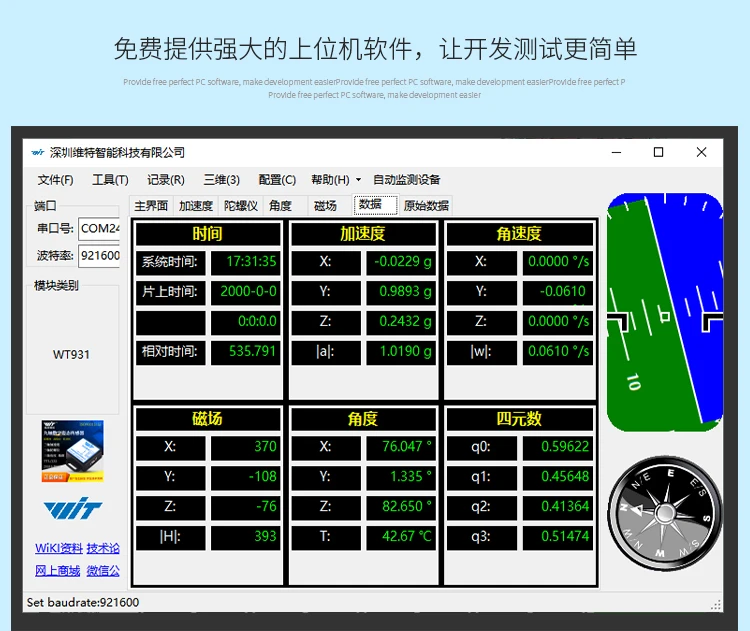This screenshot has width=750, height=631.
Task: Click status bar text Set baudrate:921600
Action: (83, 602)
